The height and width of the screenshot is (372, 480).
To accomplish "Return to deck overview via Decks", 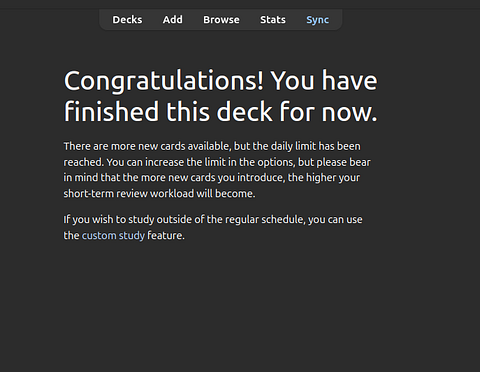I will (x=127, y=20).
